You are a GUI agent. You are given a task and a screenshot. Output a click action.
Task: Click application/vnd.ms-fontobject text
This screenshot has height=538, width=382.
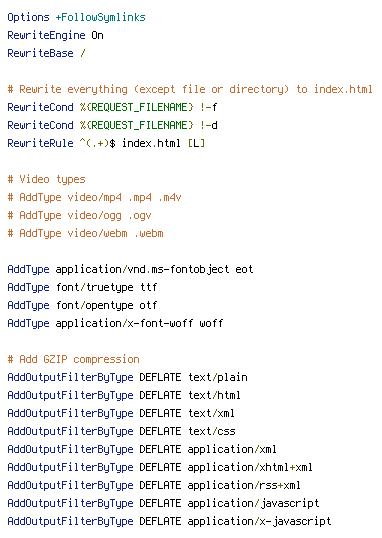coord(142,270)
